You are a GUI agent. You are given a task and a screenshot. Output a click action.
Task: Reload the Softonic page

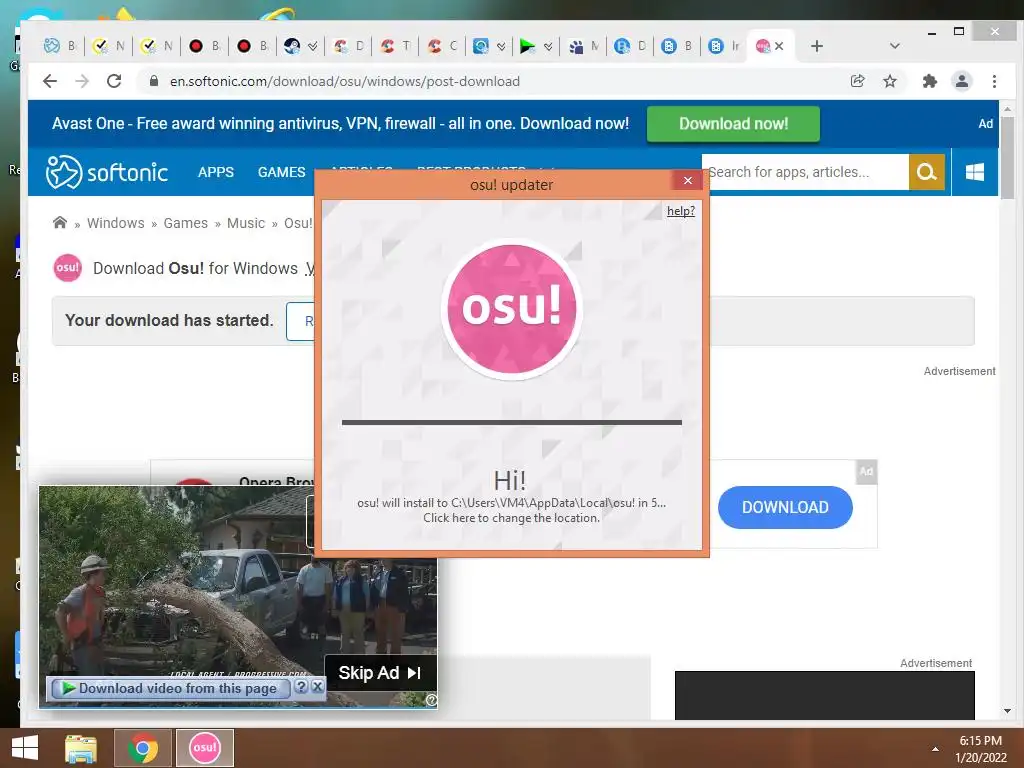tap(114, 81)
